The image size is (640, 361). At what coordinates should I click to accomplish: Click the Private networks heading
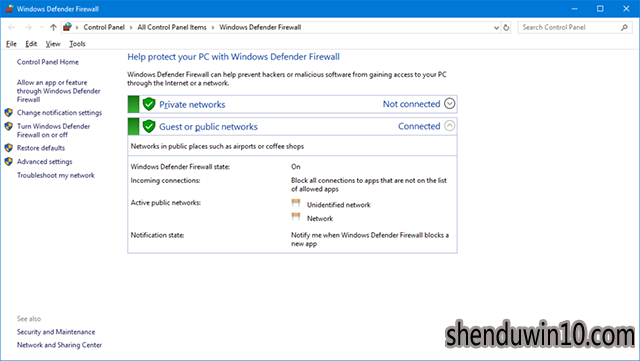[x=192, y=105]
